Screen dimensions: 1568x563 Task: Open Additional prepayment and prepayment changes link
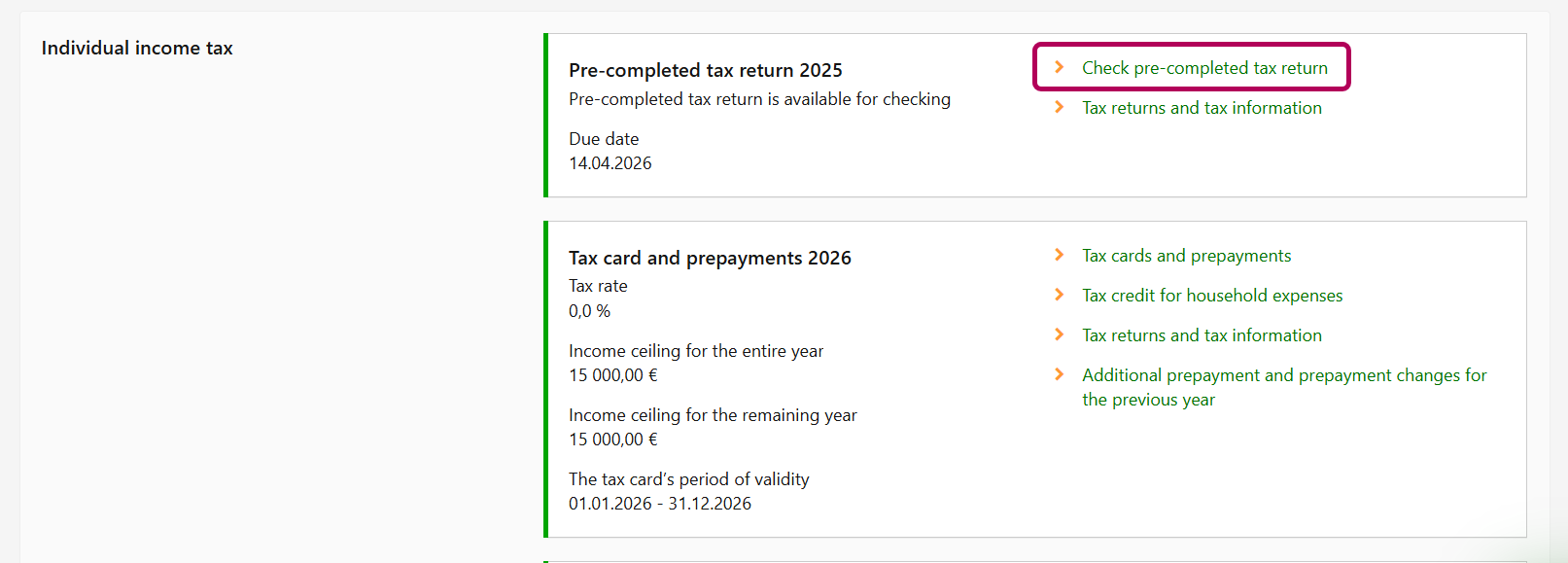[x=1283, y=376]
